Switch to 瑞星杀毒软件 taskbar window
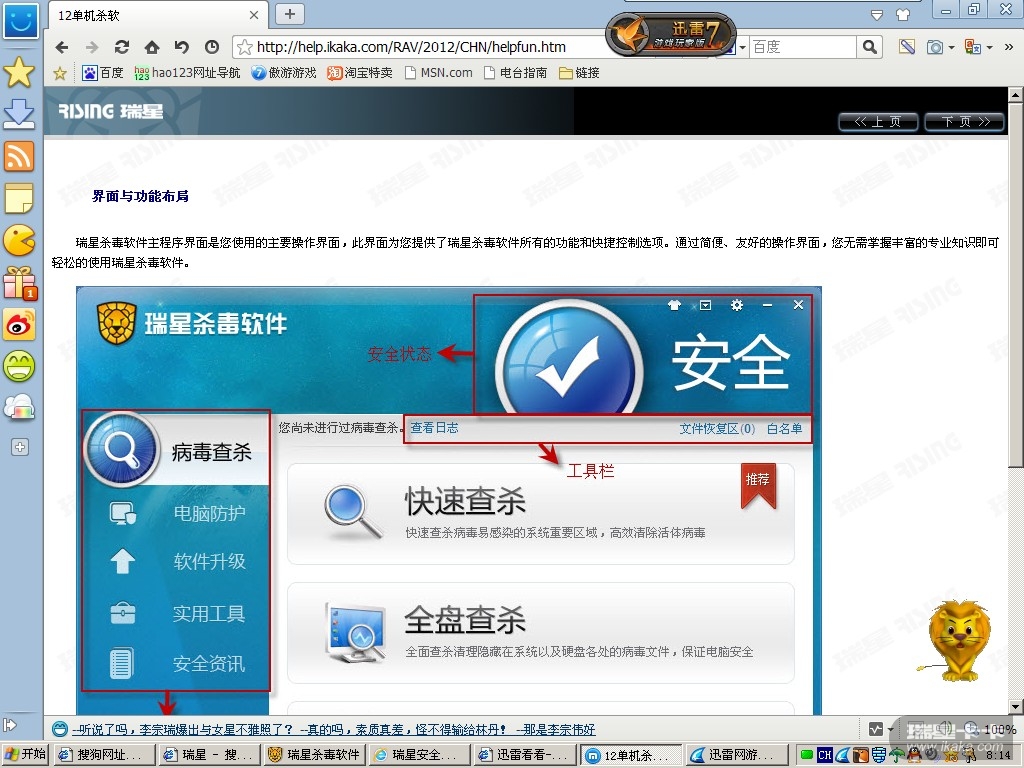Viewport: 1024px width, 768px height. (x=315, y=755)
